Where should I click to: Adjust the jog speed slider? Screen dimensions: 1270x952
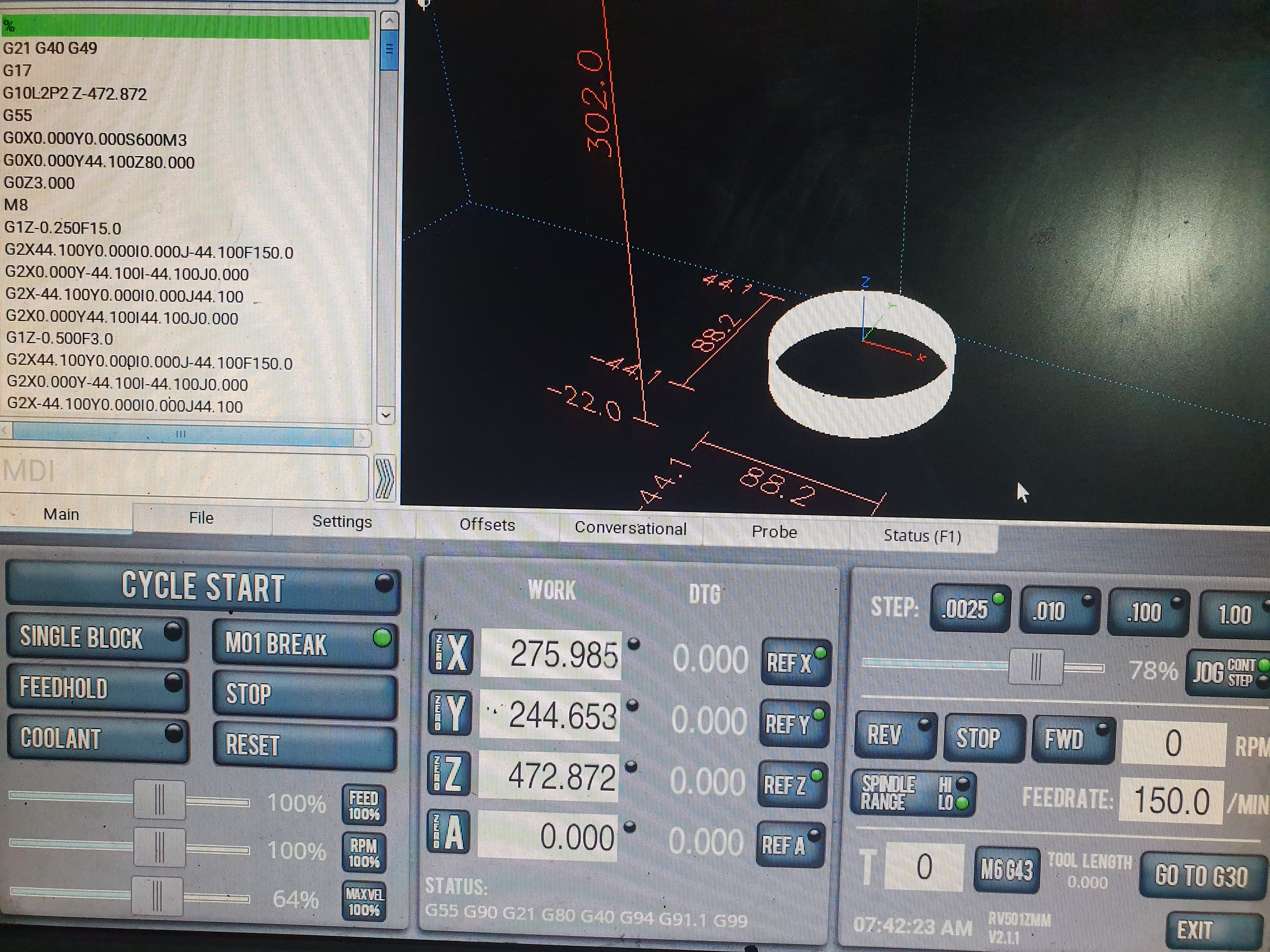tap(1035, 667)
